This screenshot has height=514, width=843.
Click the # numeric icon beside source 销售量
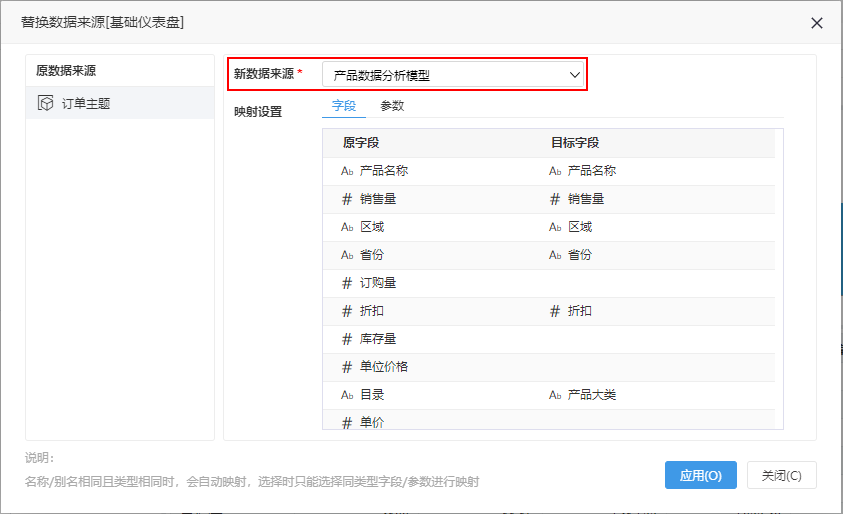click(347, 199)
